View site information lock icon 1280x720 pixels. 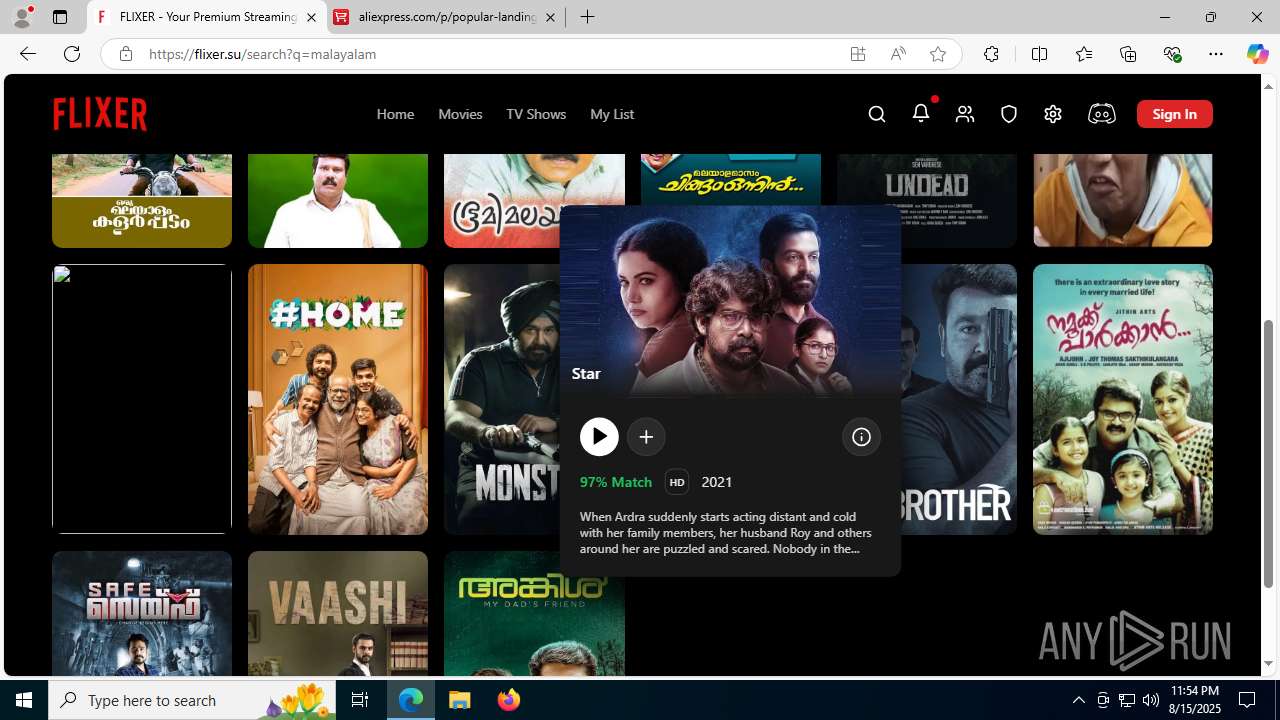(x=126, y=54)
